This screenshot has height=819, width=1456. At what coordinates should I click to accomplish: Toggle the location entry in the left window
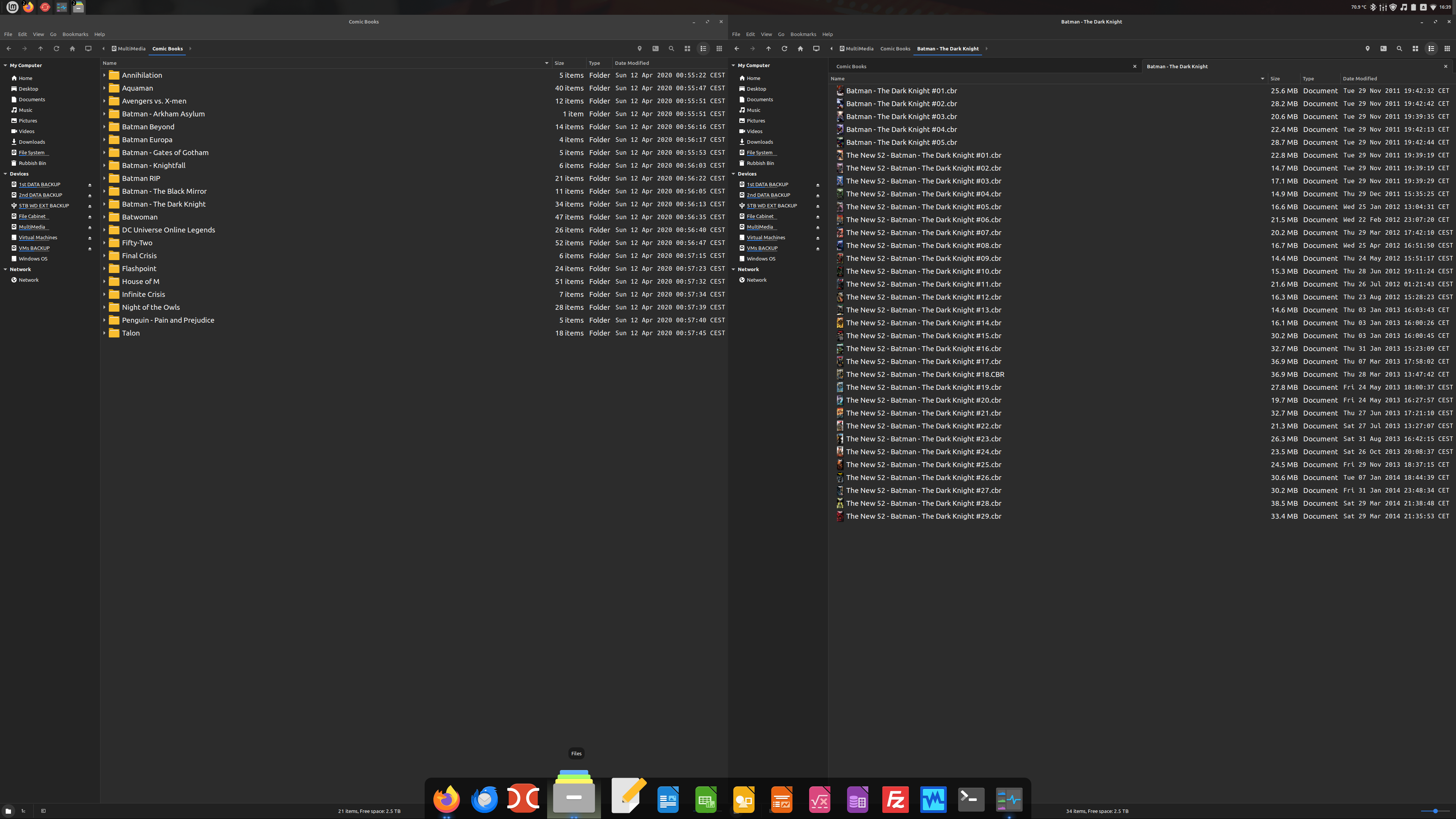[x=640, y=49]
